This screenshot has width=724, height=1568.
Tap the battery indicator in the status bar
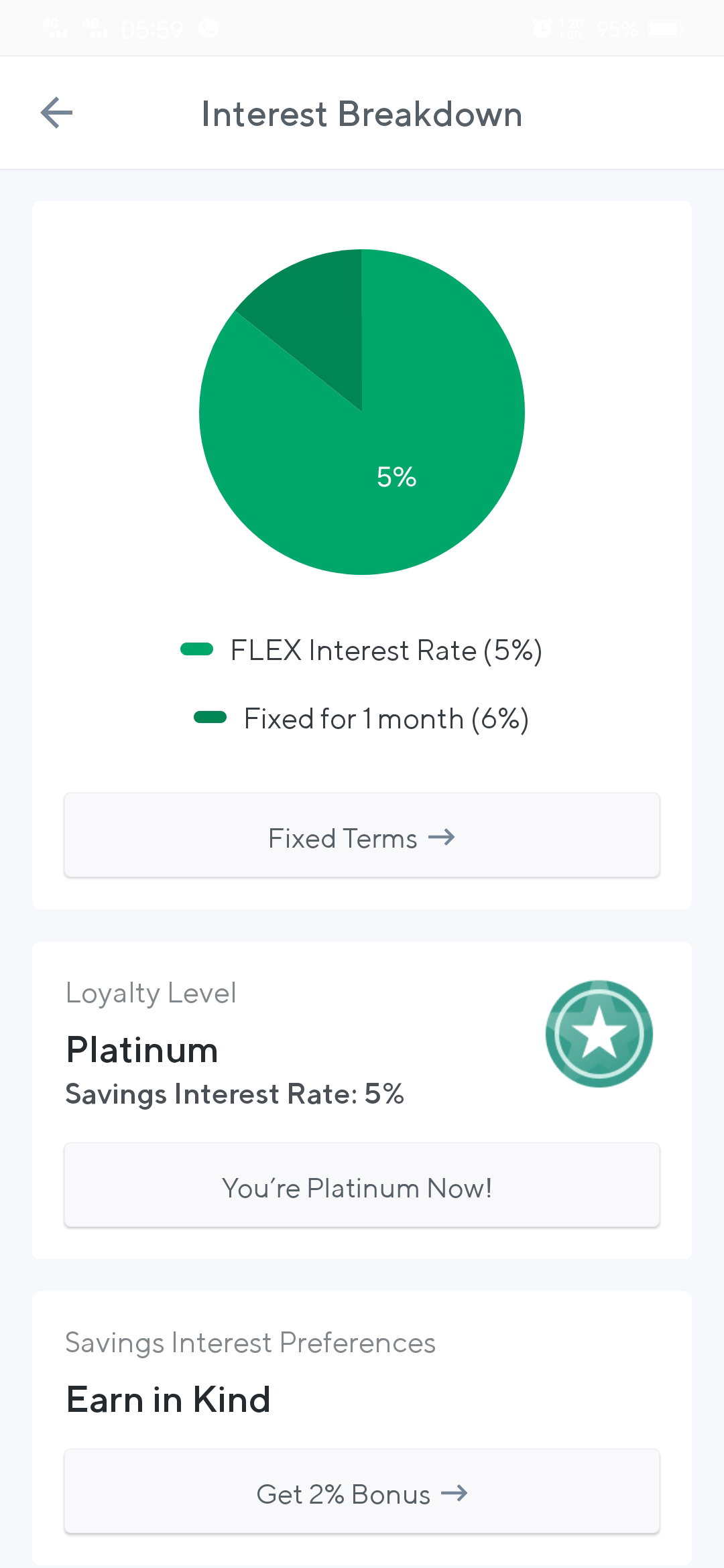(665, 29)
